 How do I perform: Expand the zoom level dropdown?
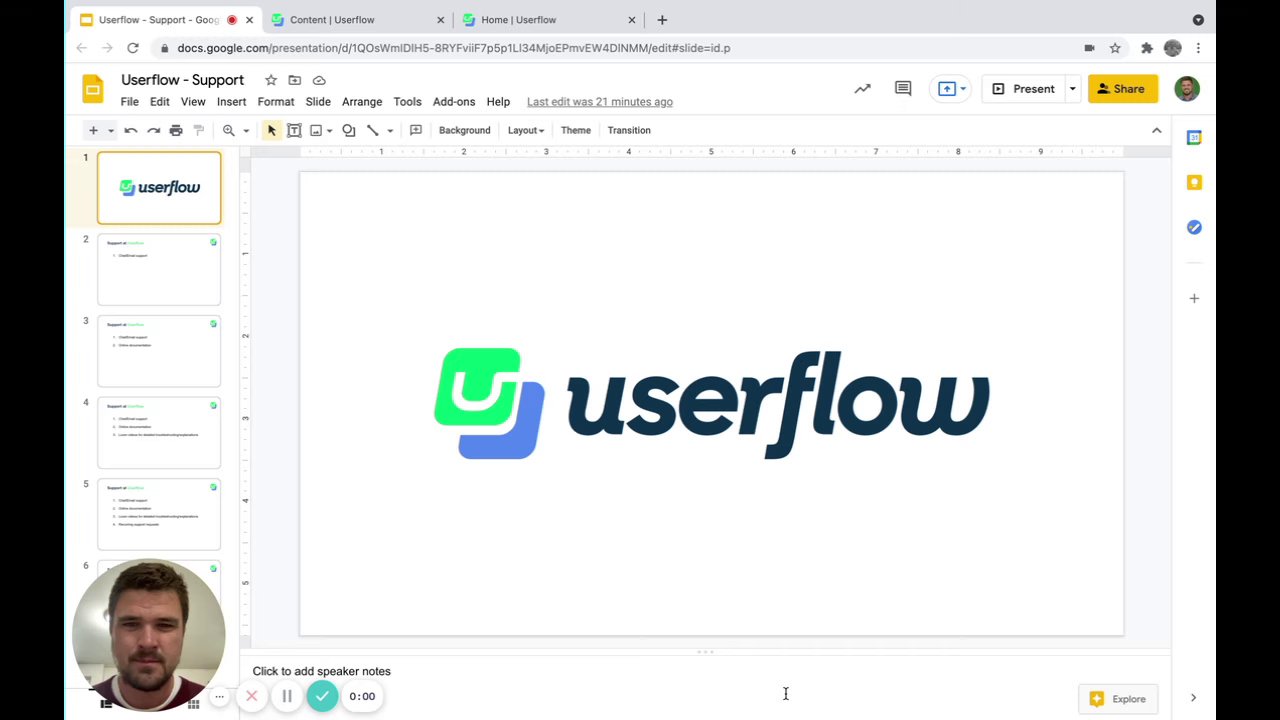pos(246,130)
